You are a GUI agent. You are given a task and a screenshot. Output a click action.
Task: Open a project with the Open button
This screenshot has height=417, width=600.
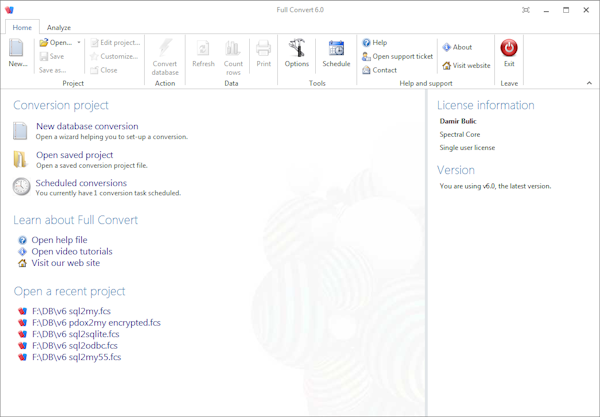[56, 42]
